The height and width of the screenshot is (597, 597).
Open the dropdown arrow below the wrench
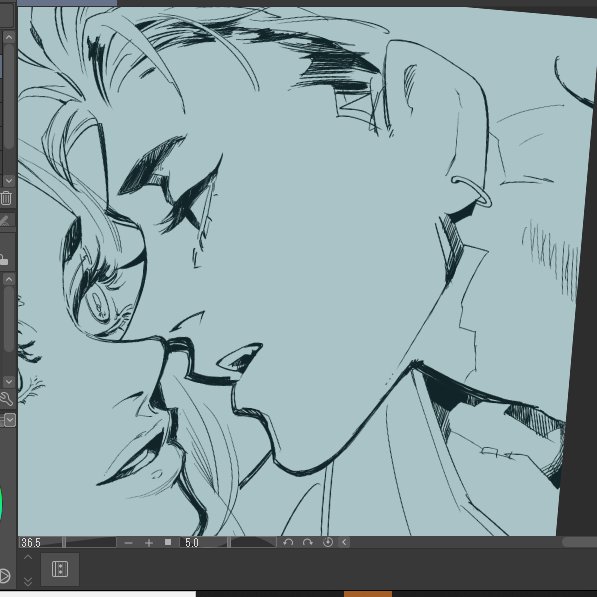point(10,420)
